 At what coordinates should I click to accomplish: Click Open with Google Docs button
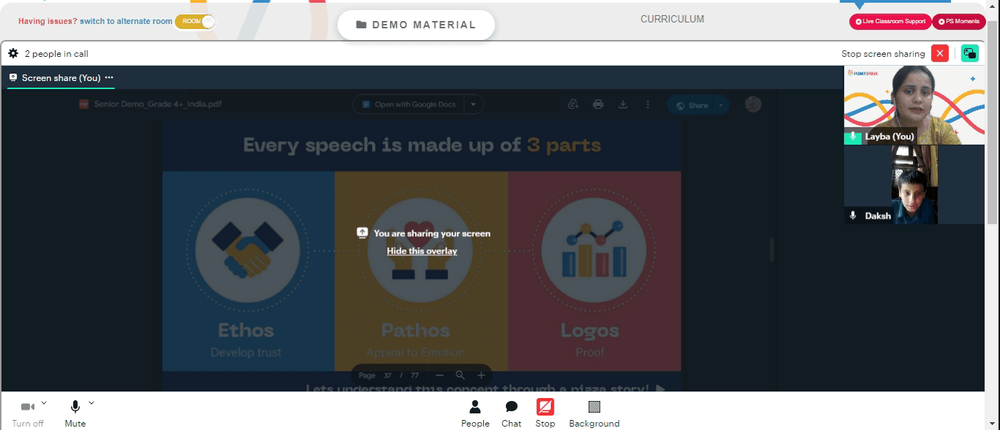point(410,105)
